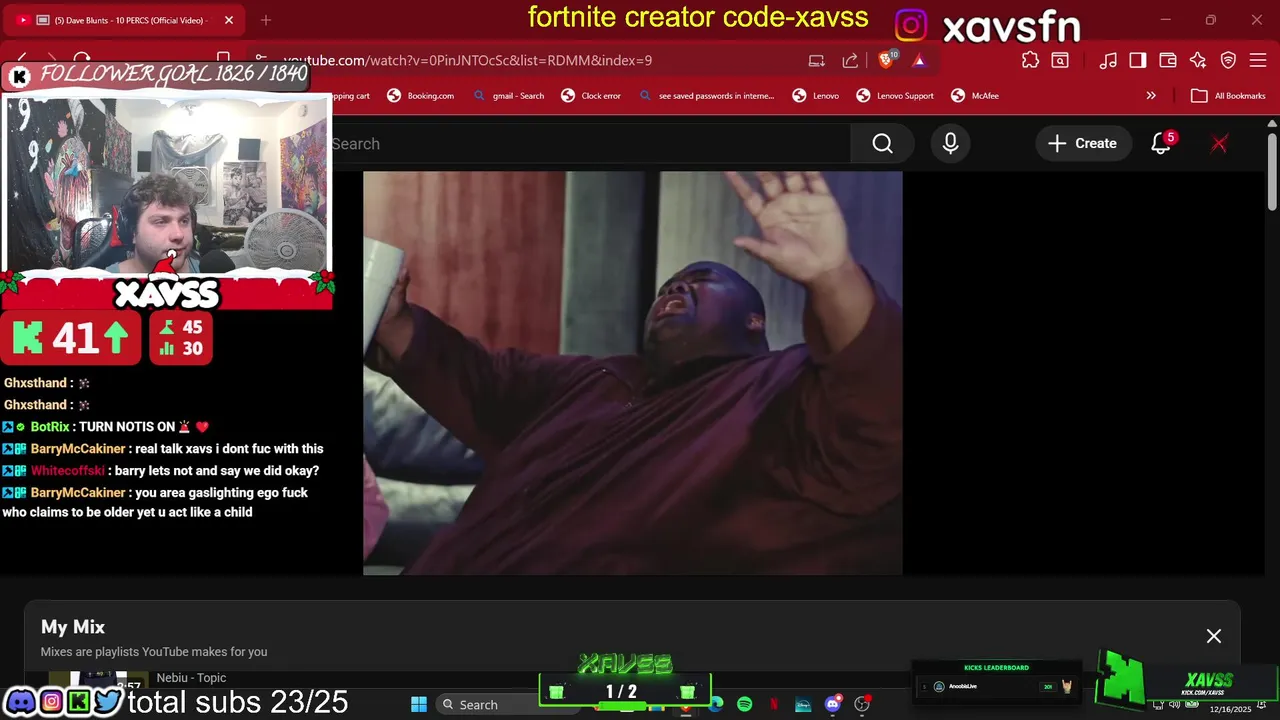
Task: Close the My Mix panel
Action: pyautogui.click(x=1214, y=636)
